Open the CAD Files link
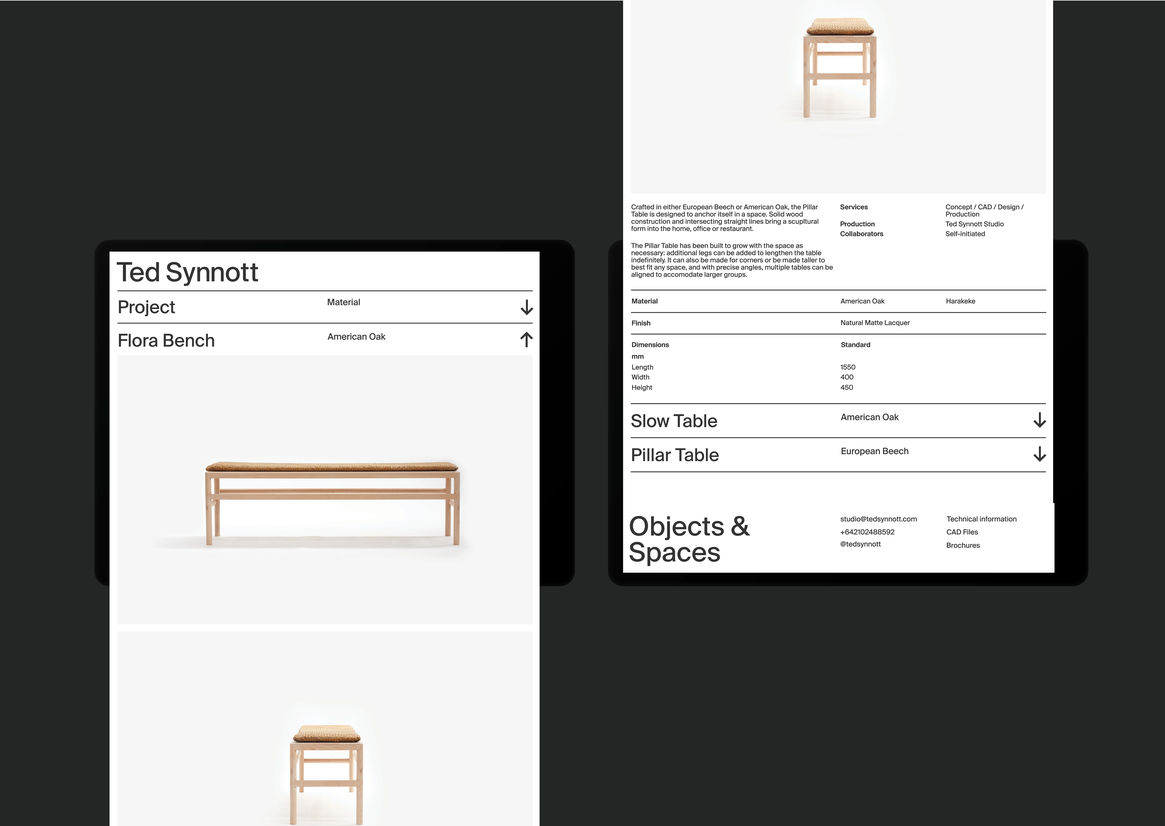 coord(962,532)
